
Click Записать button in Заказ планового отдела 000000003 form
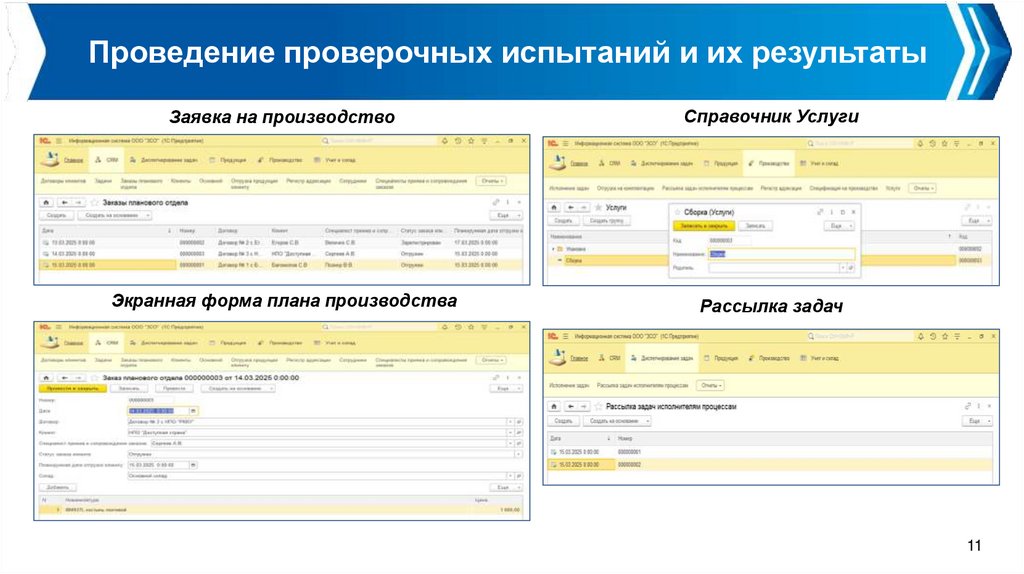[x=129, y=389]
